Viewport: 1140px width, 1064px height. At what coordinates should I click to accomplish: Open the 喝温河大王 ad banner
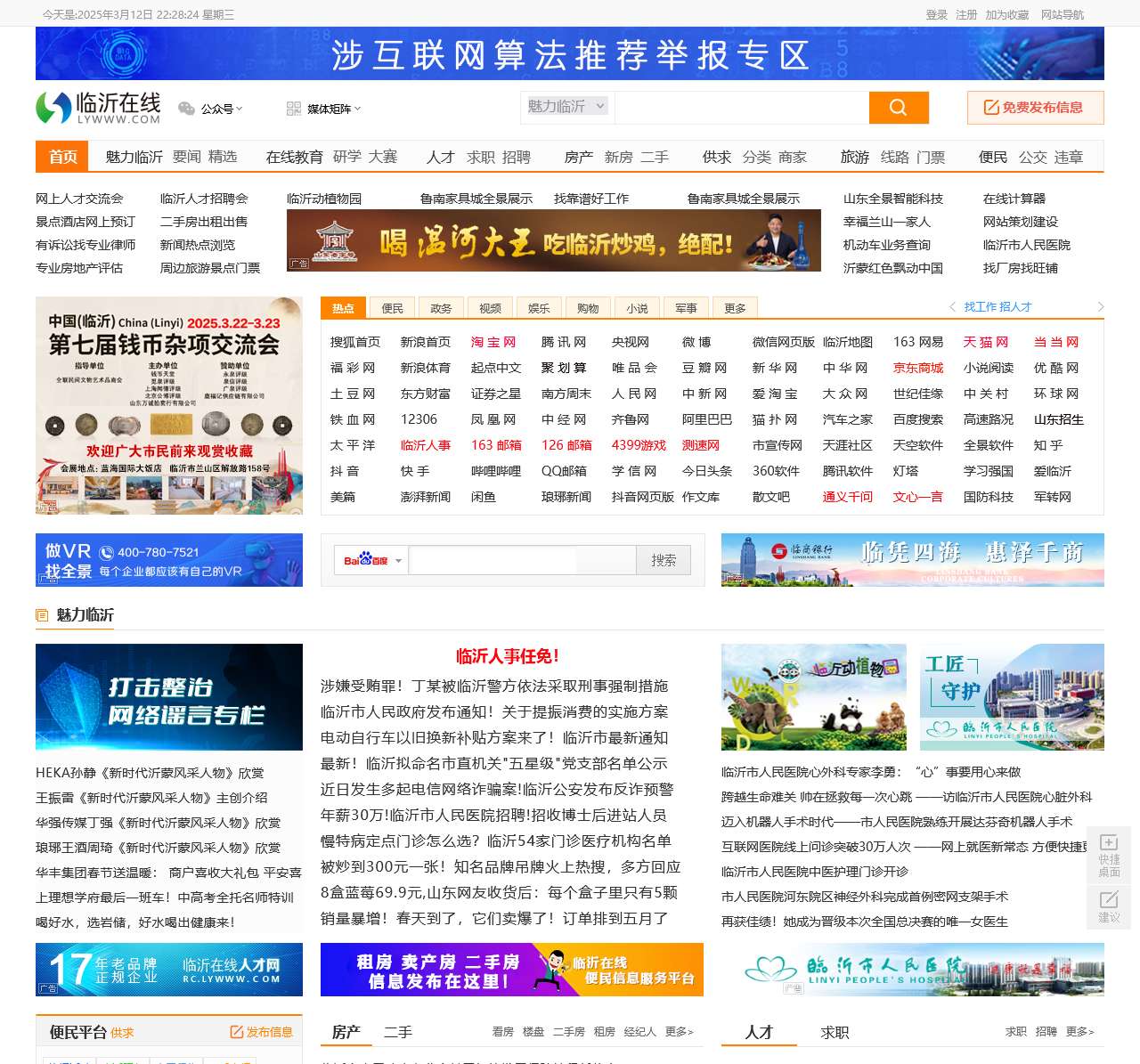click(554, 240)
